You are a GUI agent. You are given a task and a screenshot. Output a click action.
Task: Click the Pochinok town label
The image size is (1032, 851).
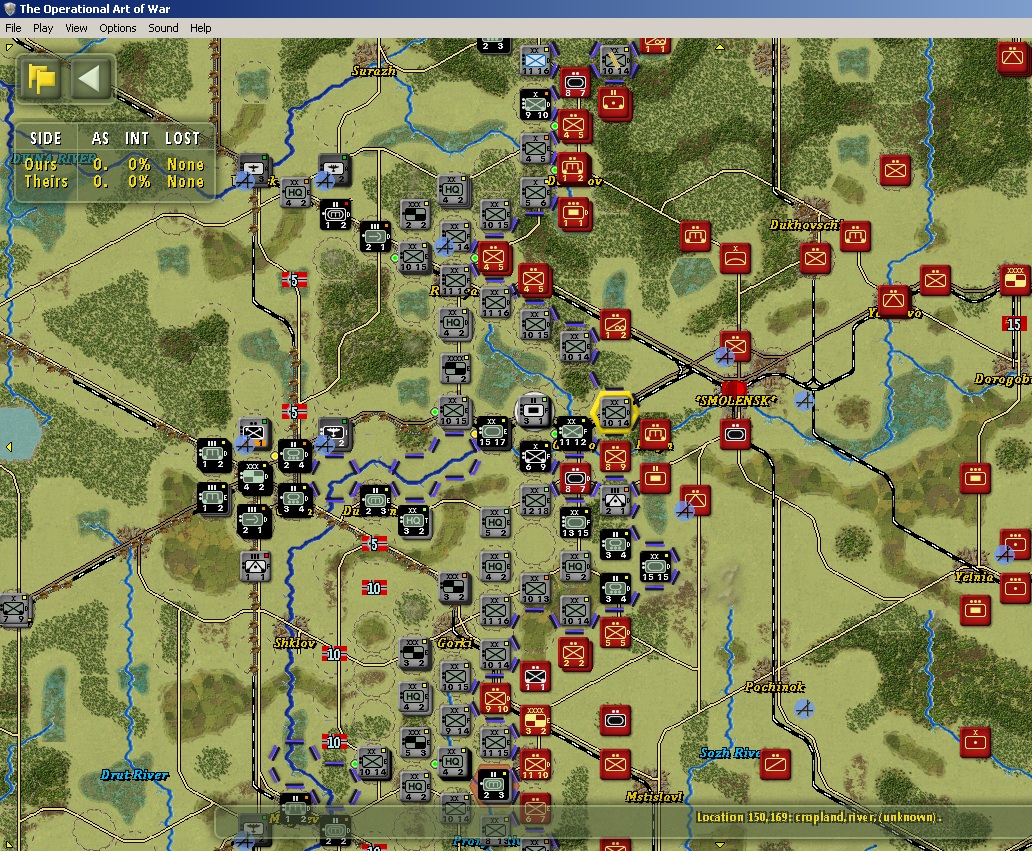tap(774, 686)
